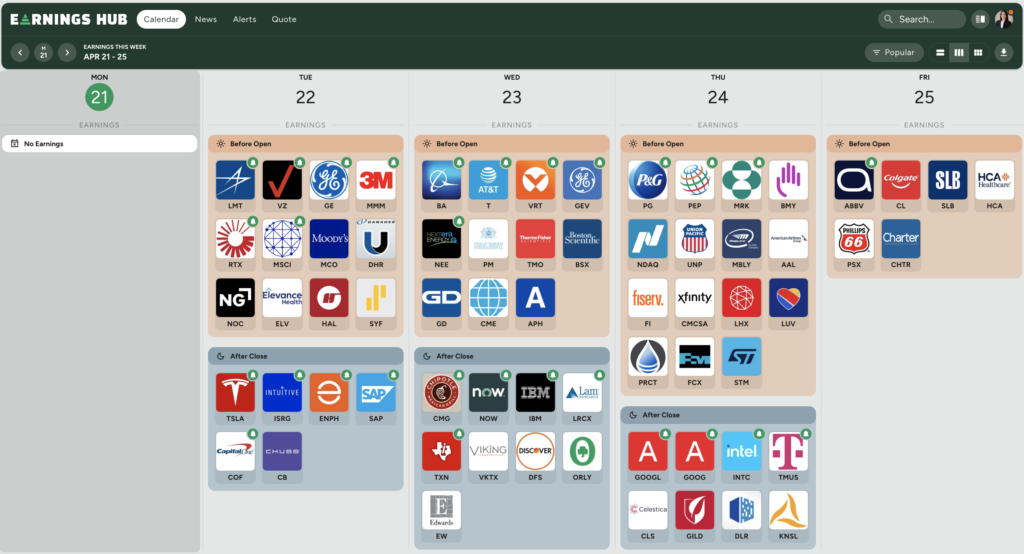Open the Tesla TSLA earnings tile
The image size is (1024, 554).
pyautogui.click(x=235, y=399)
